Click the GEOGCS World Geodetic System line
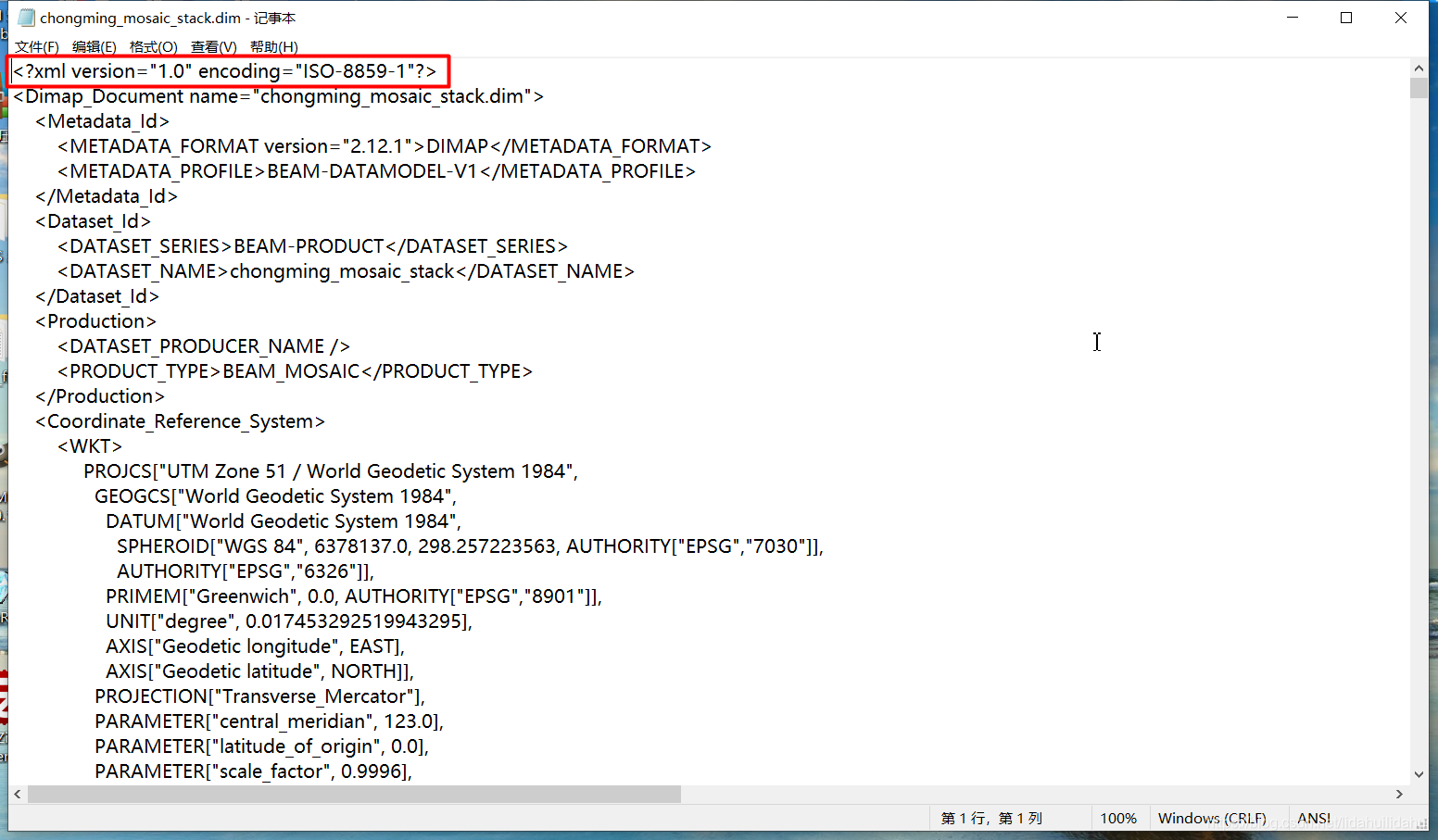 (x=275, y=496)
